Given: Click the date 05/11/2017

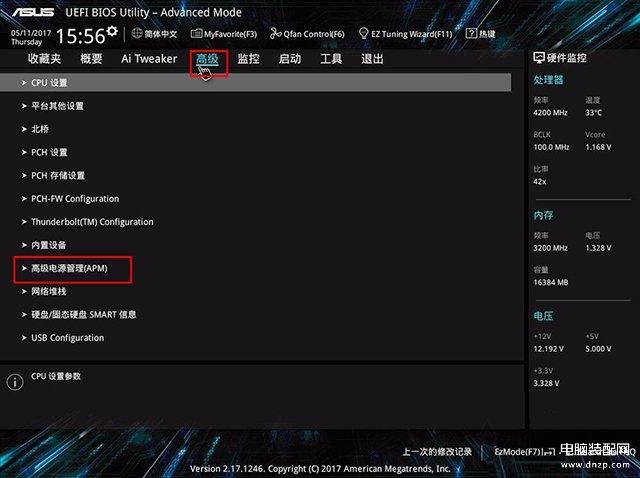Looking at the screenshot, I should point(31,33).
